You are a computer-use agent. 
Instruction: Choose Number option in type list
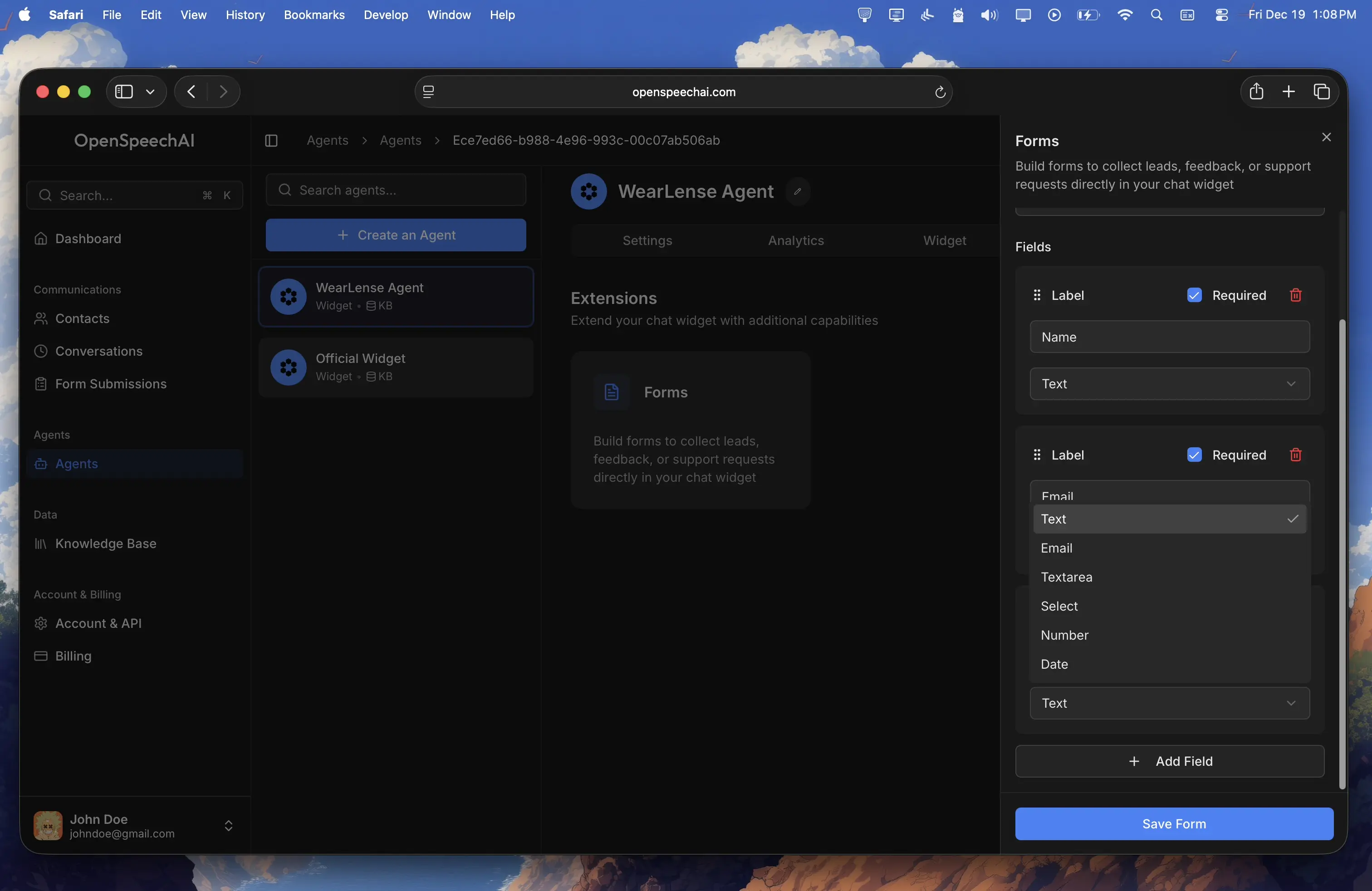click(x=1170, y=635)
